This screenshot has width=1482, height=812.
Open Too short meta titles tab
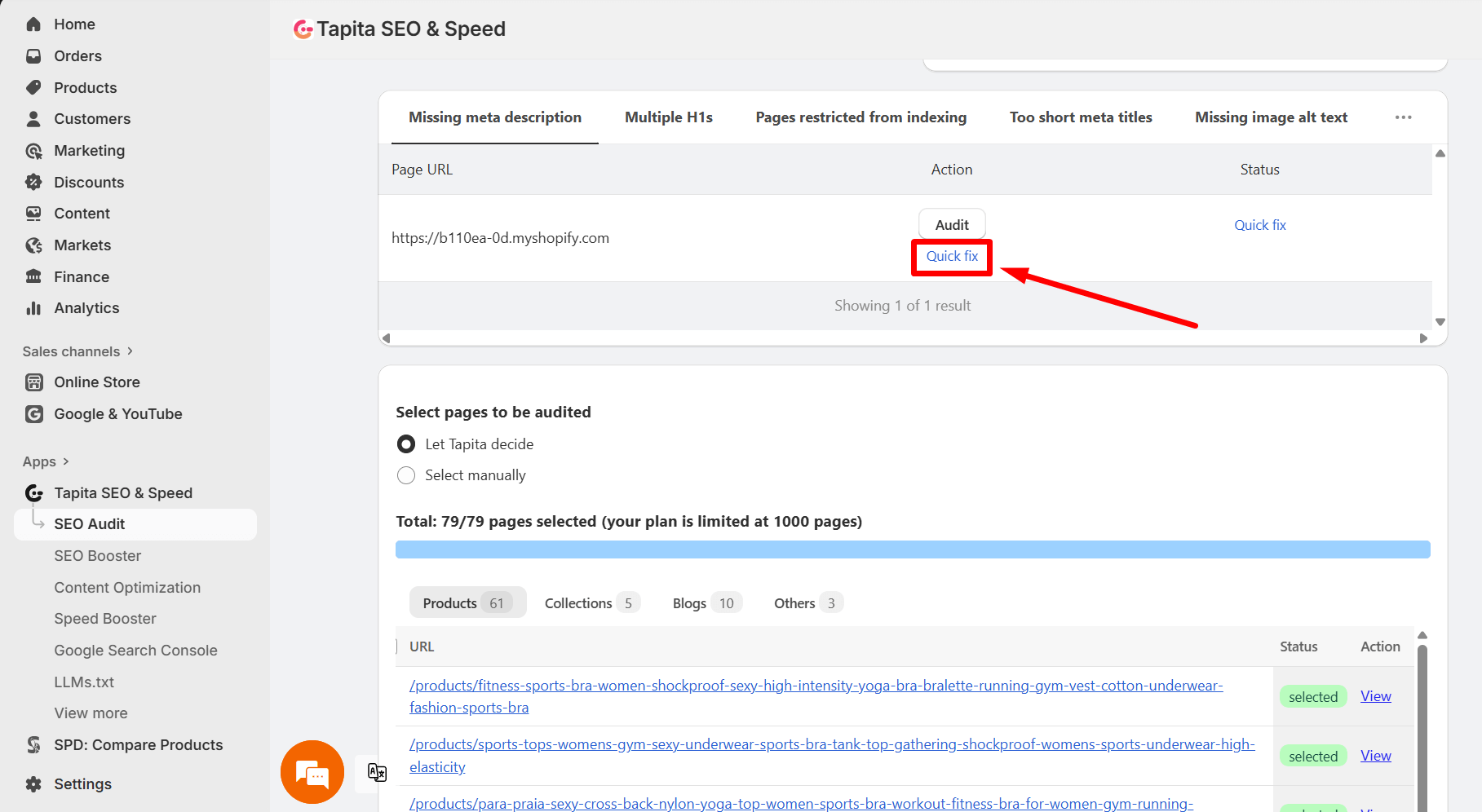(x=1081, y=117)
